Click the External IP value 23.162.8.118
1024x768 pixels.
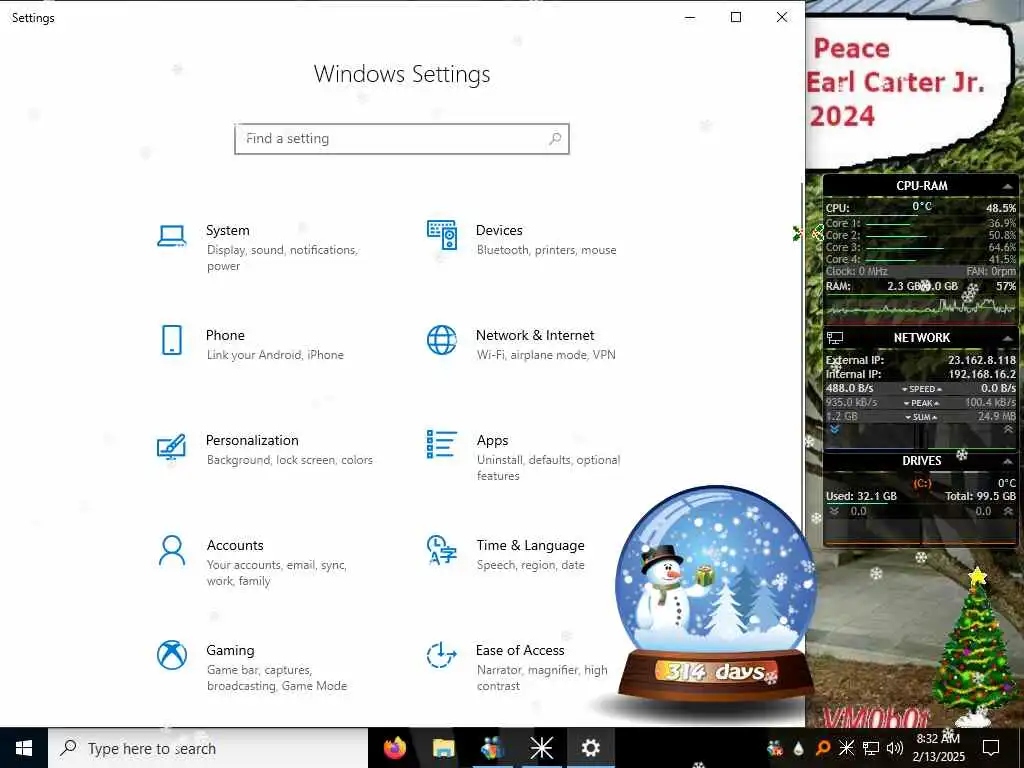pyautogui.click(x=982, y=360)
